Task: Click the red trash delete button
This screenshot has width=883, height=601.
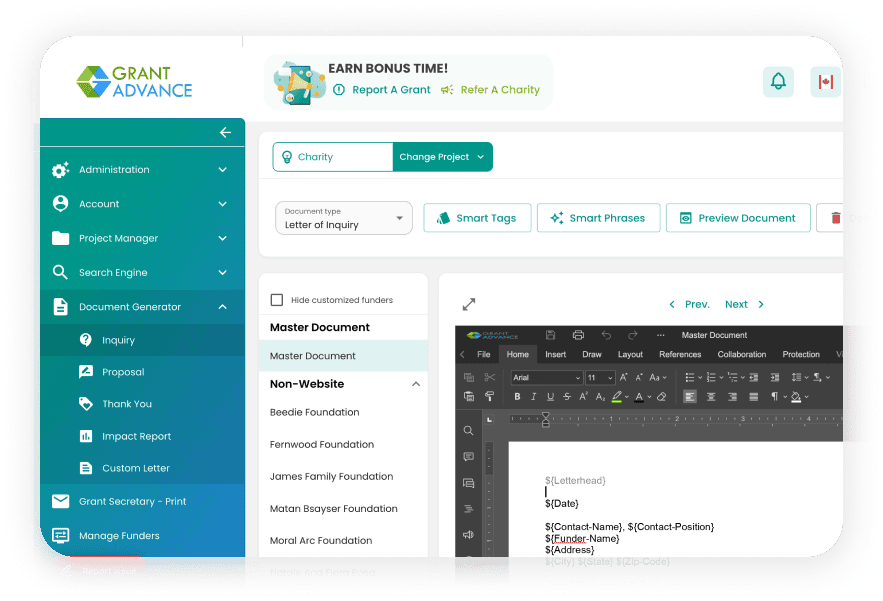Action: tap(836, 218)
